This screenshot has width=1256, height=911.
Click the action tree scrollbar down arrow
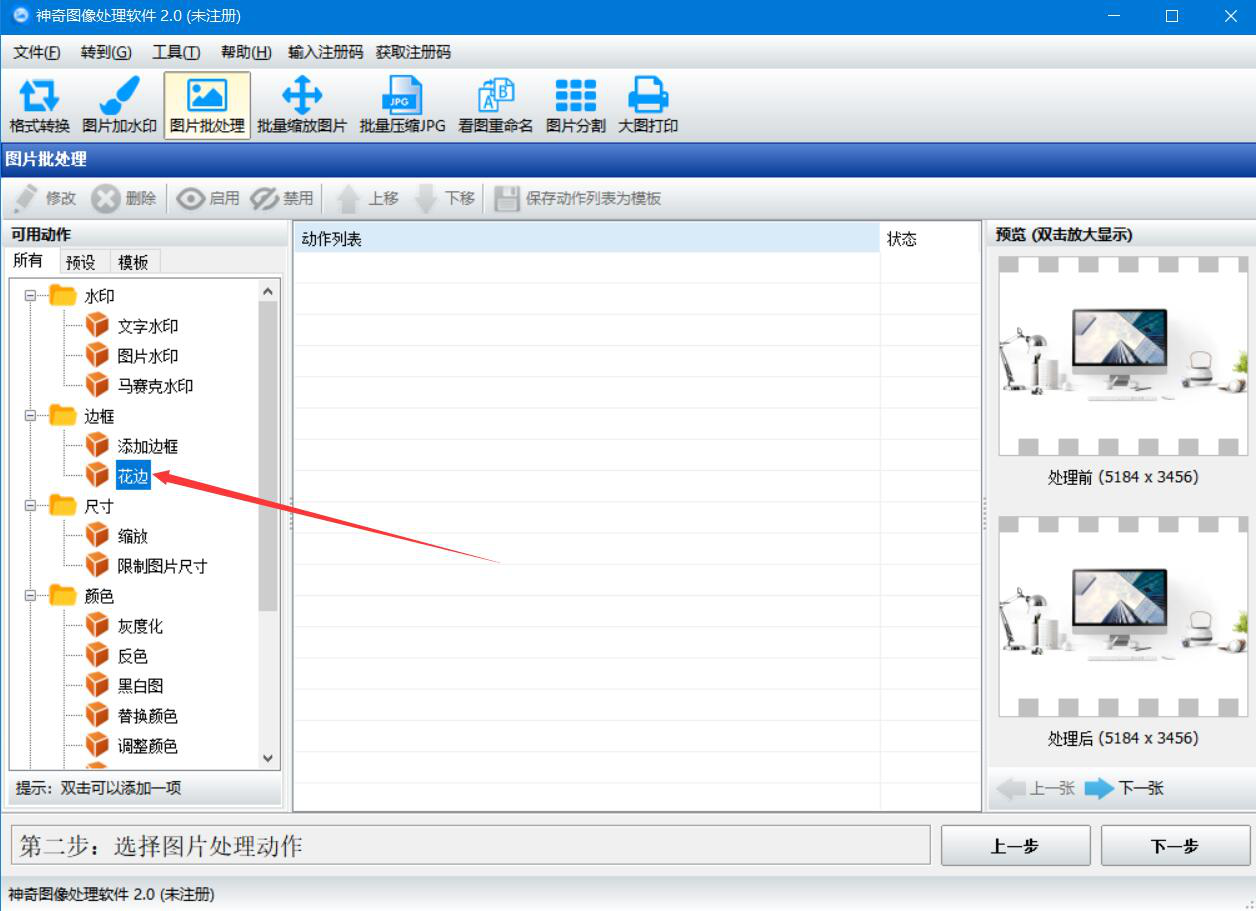click(x=267, y=758)
